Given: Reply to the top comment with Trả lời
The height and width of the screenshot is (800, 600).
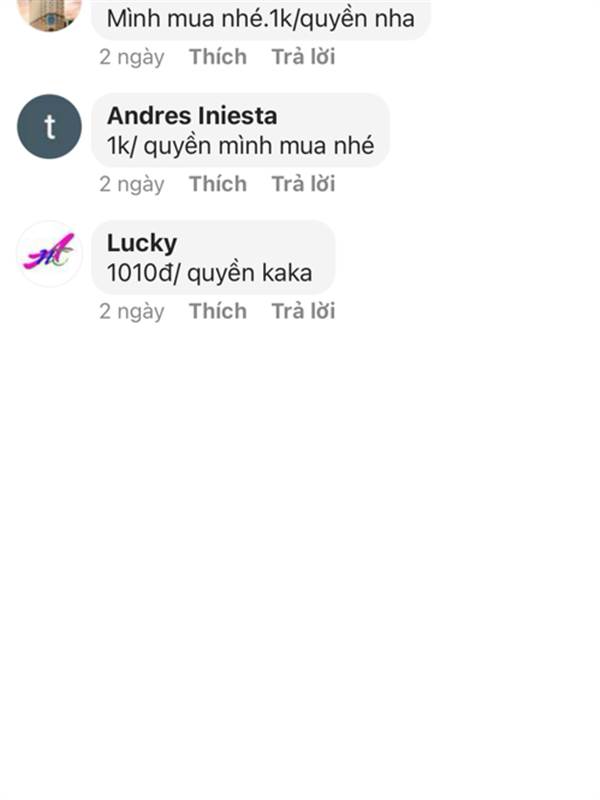Looking at the screenshot, I should 303,57.
